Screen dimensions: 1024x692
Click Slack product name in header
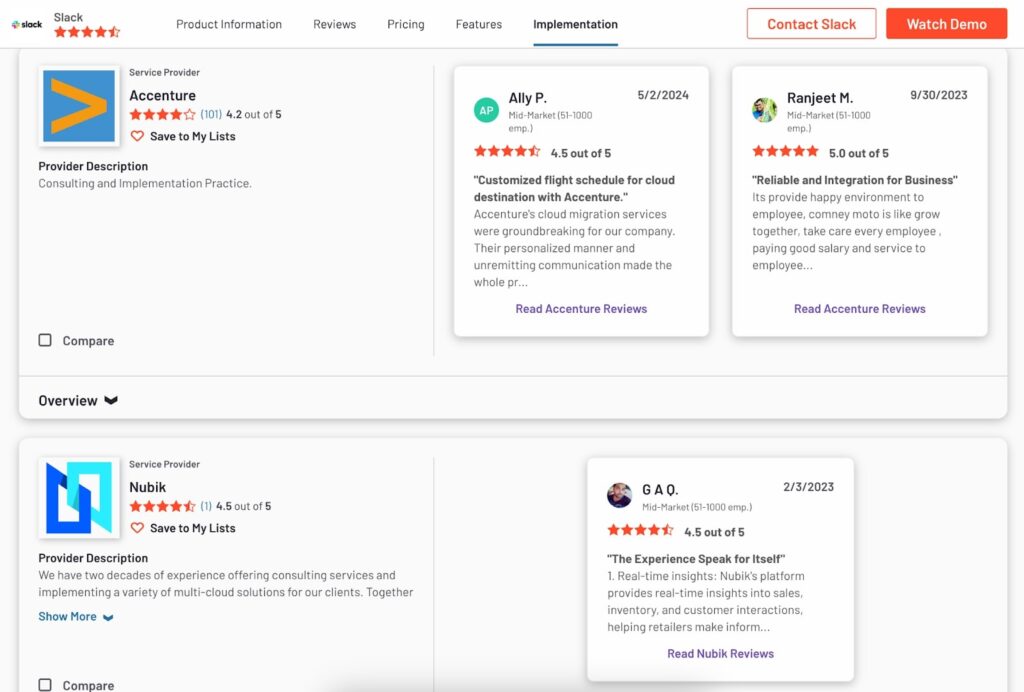69,17
